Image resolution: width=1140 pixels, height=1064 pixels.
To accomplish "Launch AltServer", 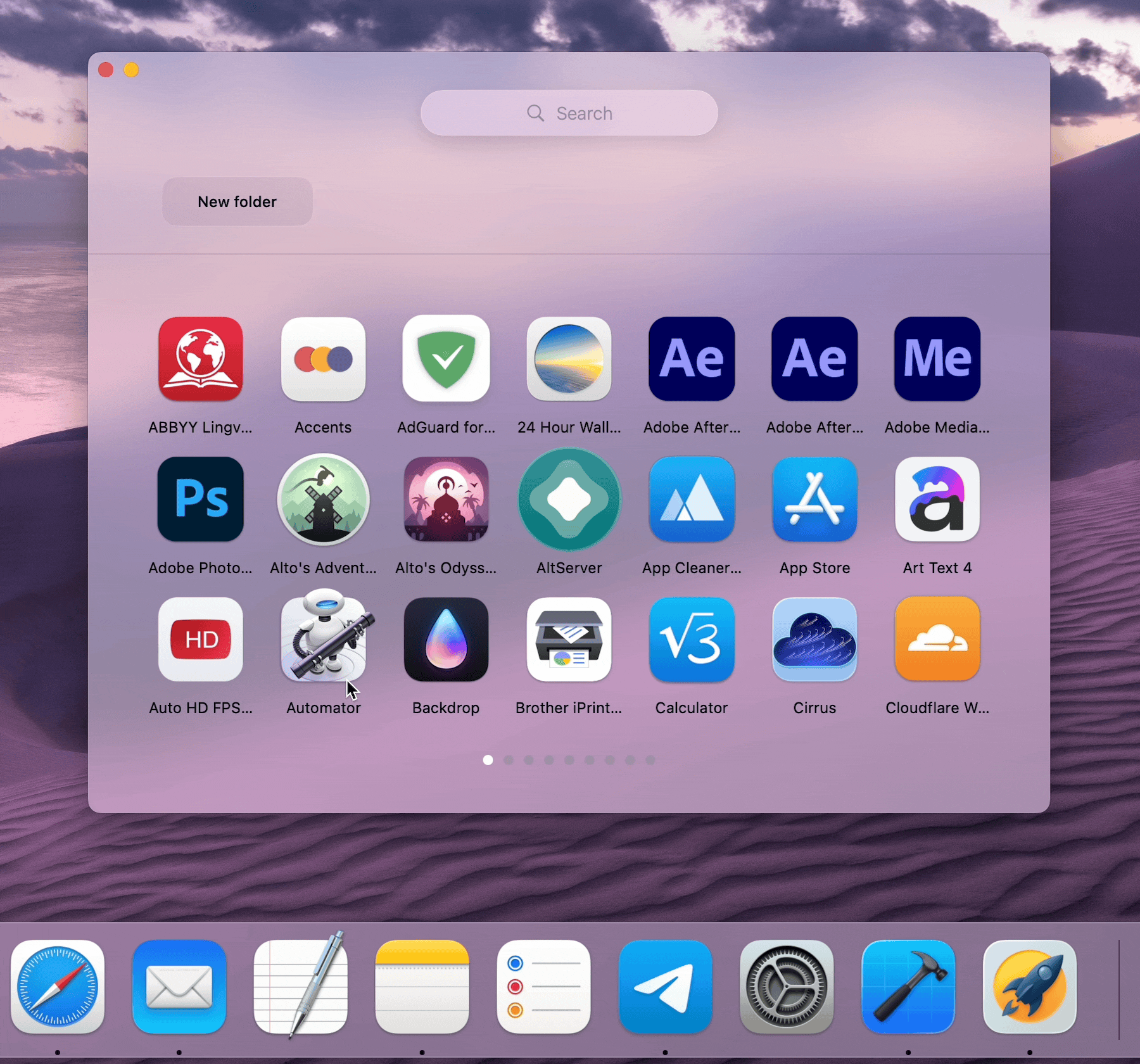I will (x=569, y=499).
